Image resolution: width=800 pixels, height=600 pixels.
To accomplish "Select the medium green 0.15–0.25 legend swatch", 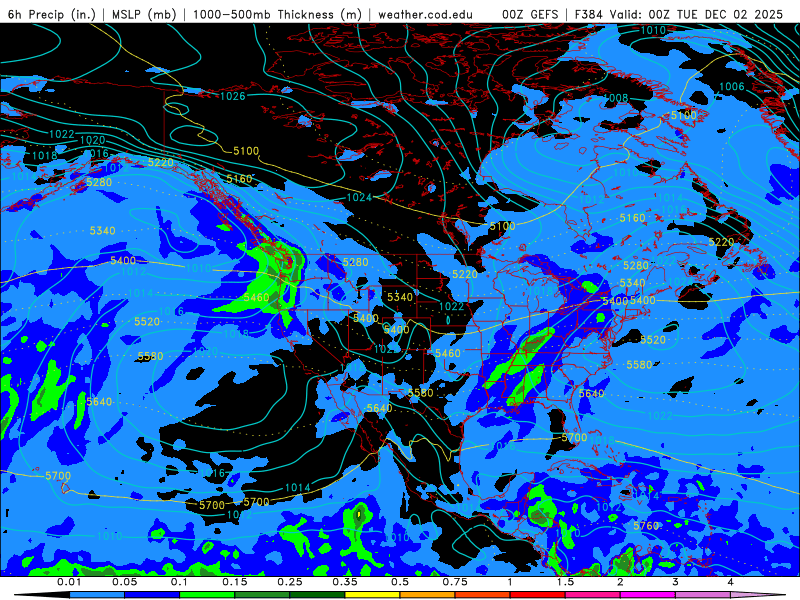I will tap(262, 595).
